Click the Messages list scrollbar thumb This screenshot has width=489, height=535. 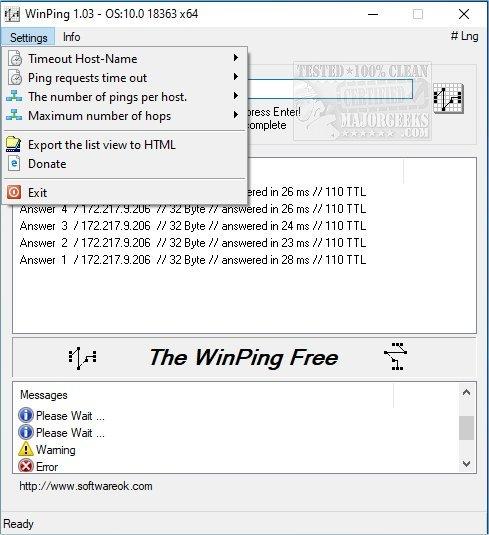point(466,428)
